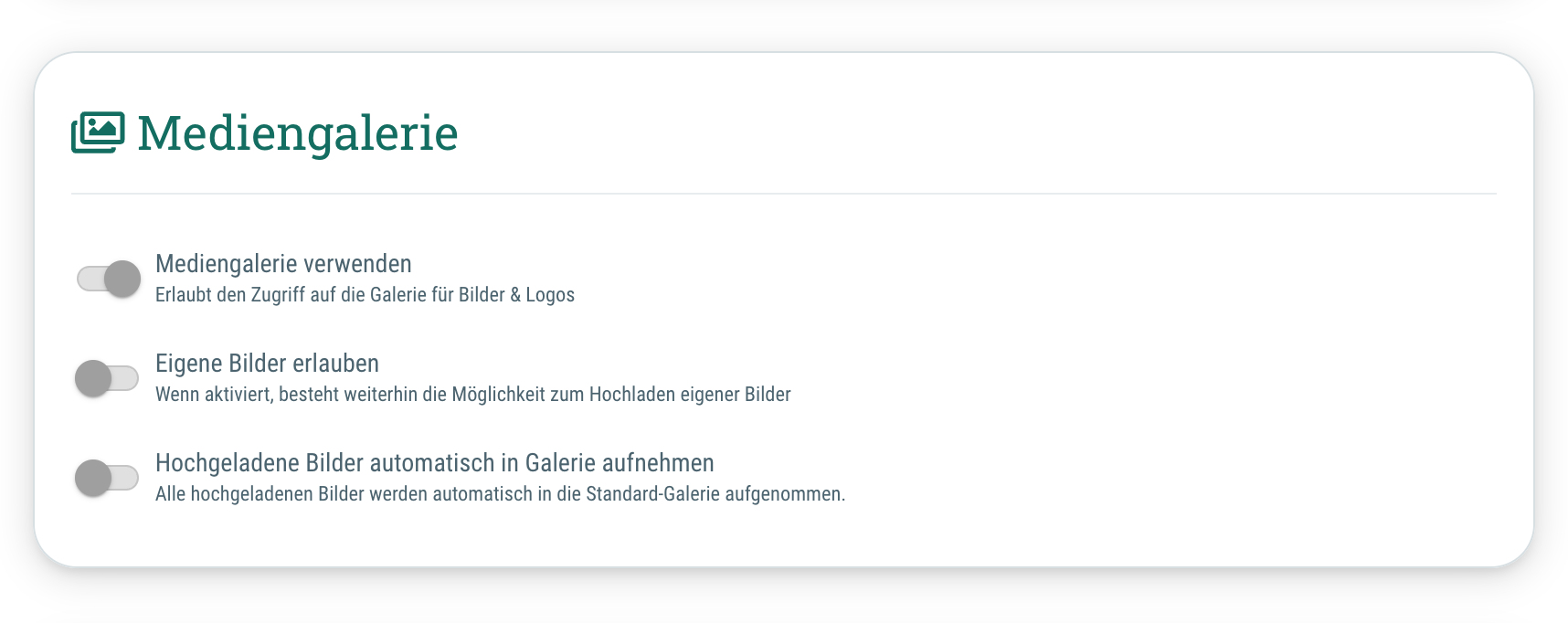Click description mentioning Standard-Galerie aufgenommen
This screenshot has height=623, width=1568.
pos(500,494)
